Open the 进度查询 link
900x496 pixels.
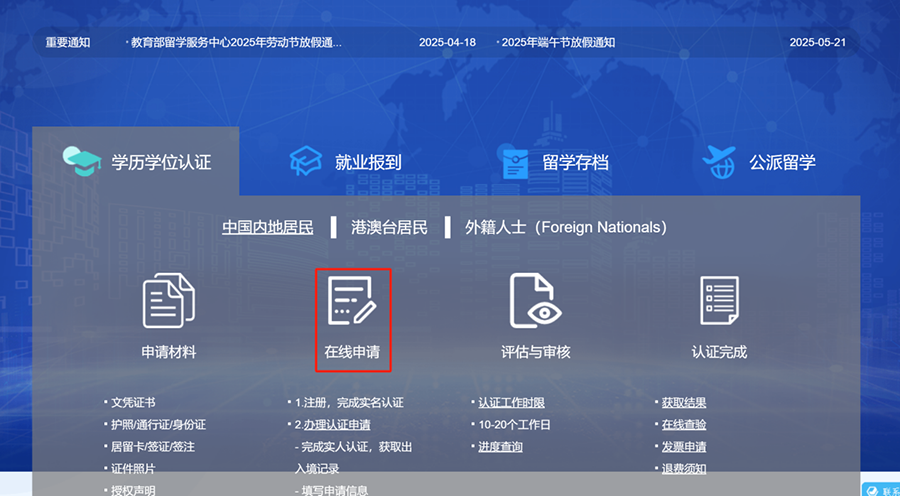(500, 447)
